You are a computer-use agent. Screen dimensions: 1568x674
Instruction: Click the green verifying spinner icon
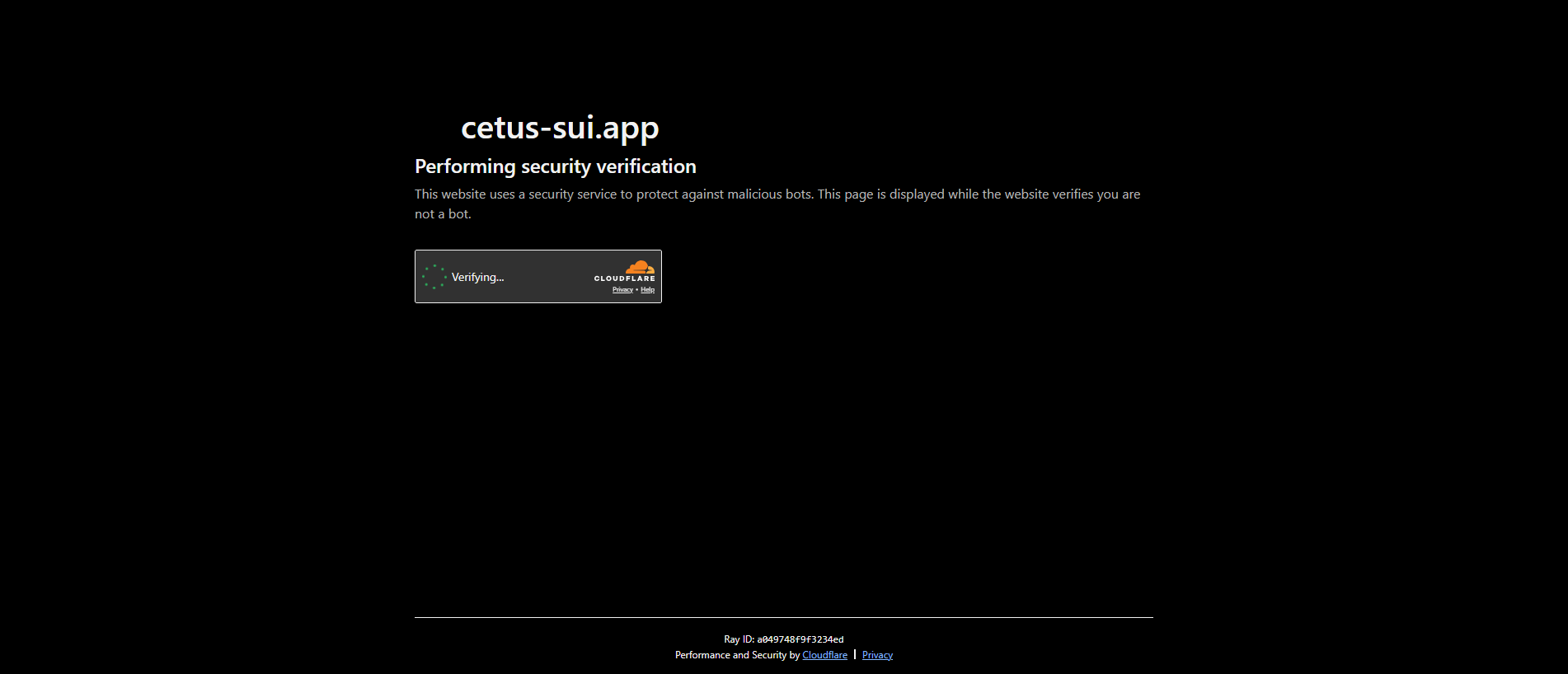434,277
